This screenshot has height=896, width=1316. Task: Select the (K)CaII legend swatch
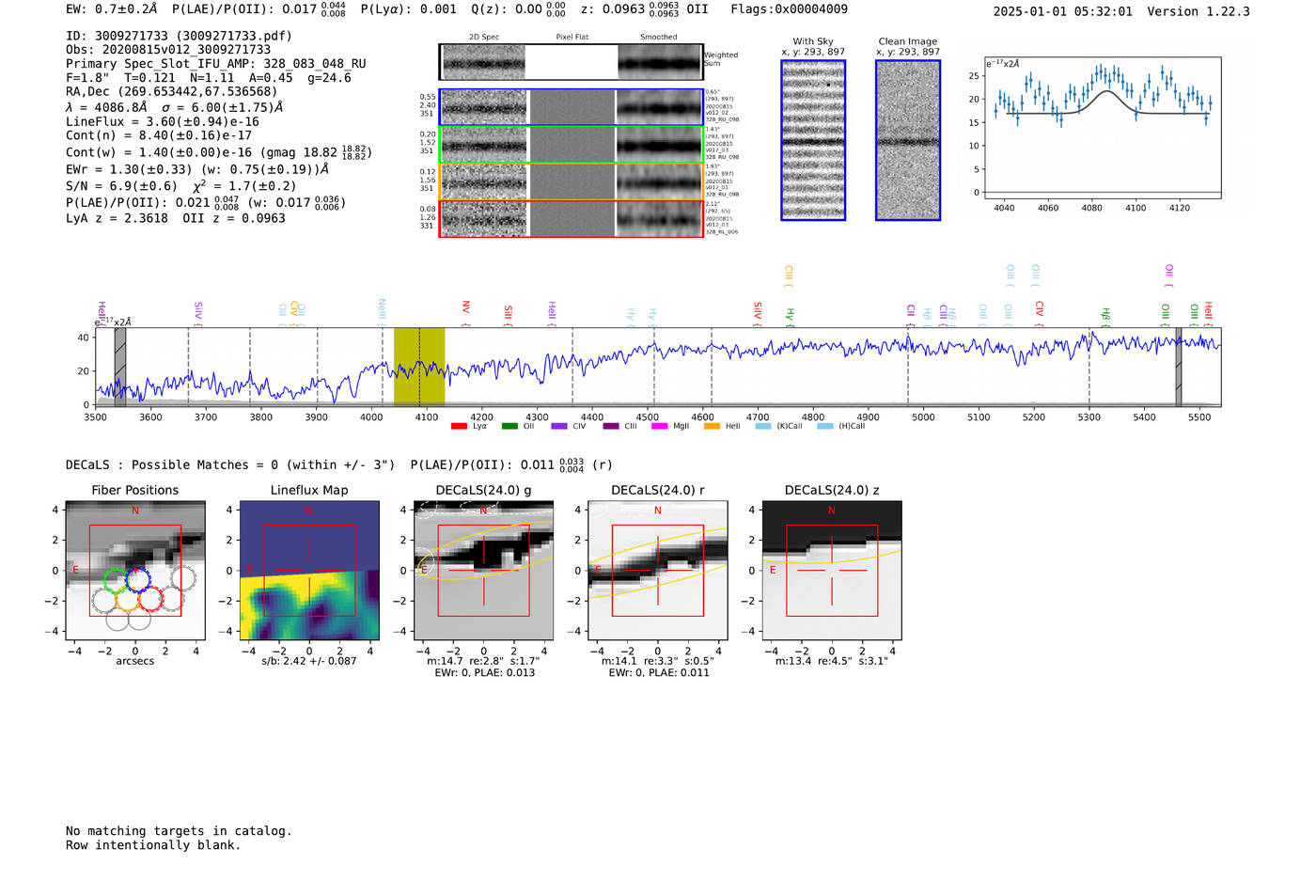[763, 426]
